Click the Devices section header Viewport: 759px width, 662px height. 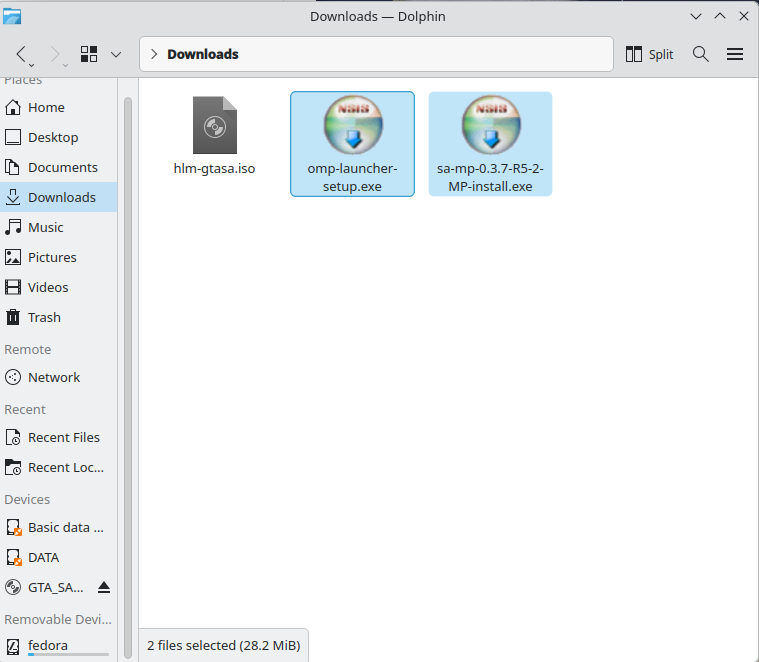(27, 499)
